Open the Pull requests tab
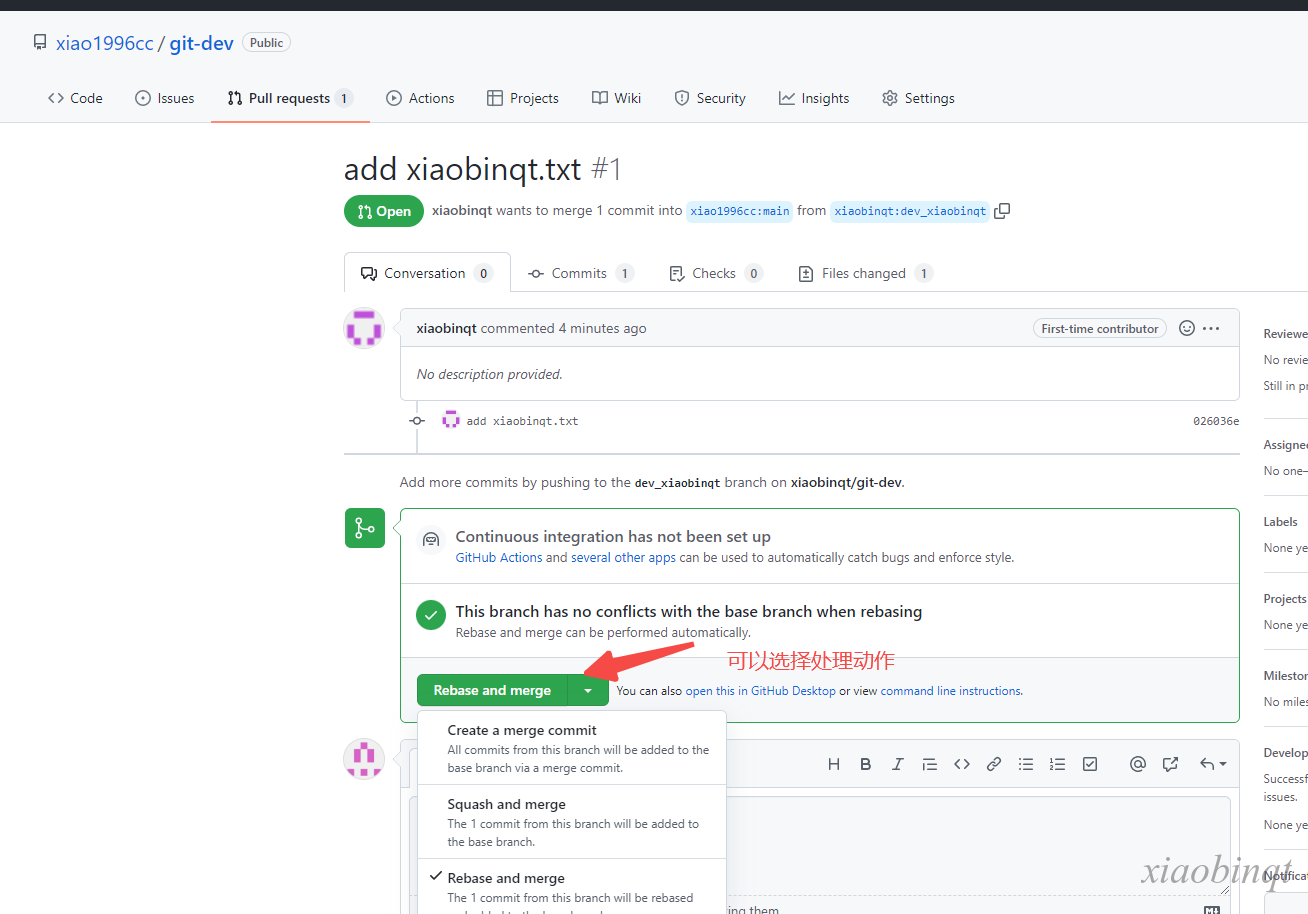The image size is (1308, 914). coord(290,98)
